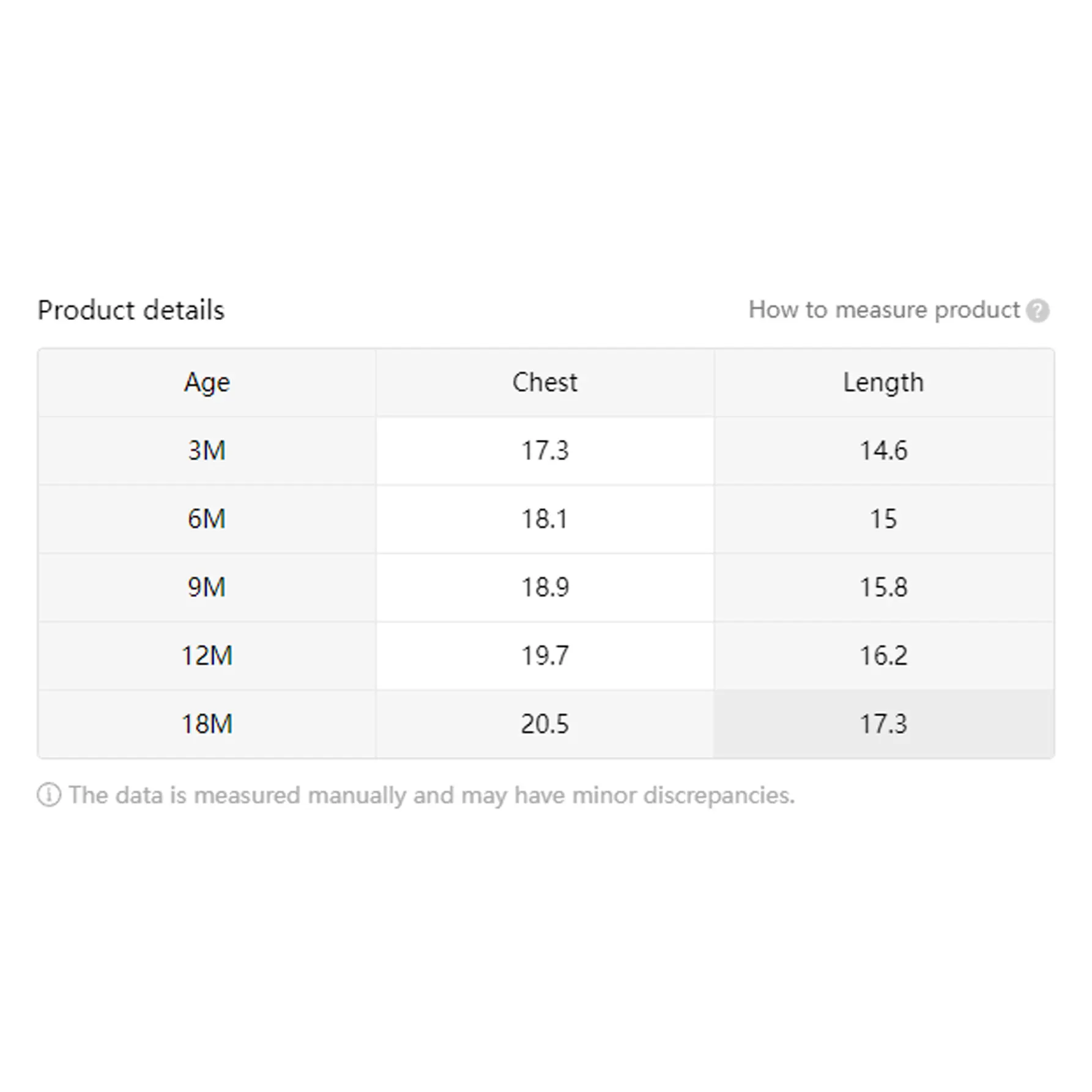Select the Length column header
Image resolution: width=1092 pixels, height=1092 pixels.
pyautogui.click(x=883, y=383)
